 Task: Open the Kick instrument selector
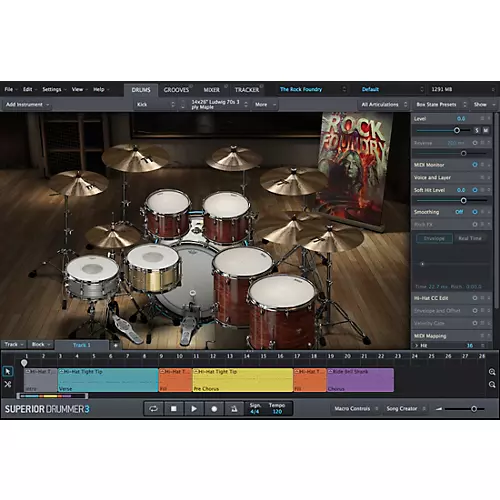pyautogui.click(x=156, y=105)
